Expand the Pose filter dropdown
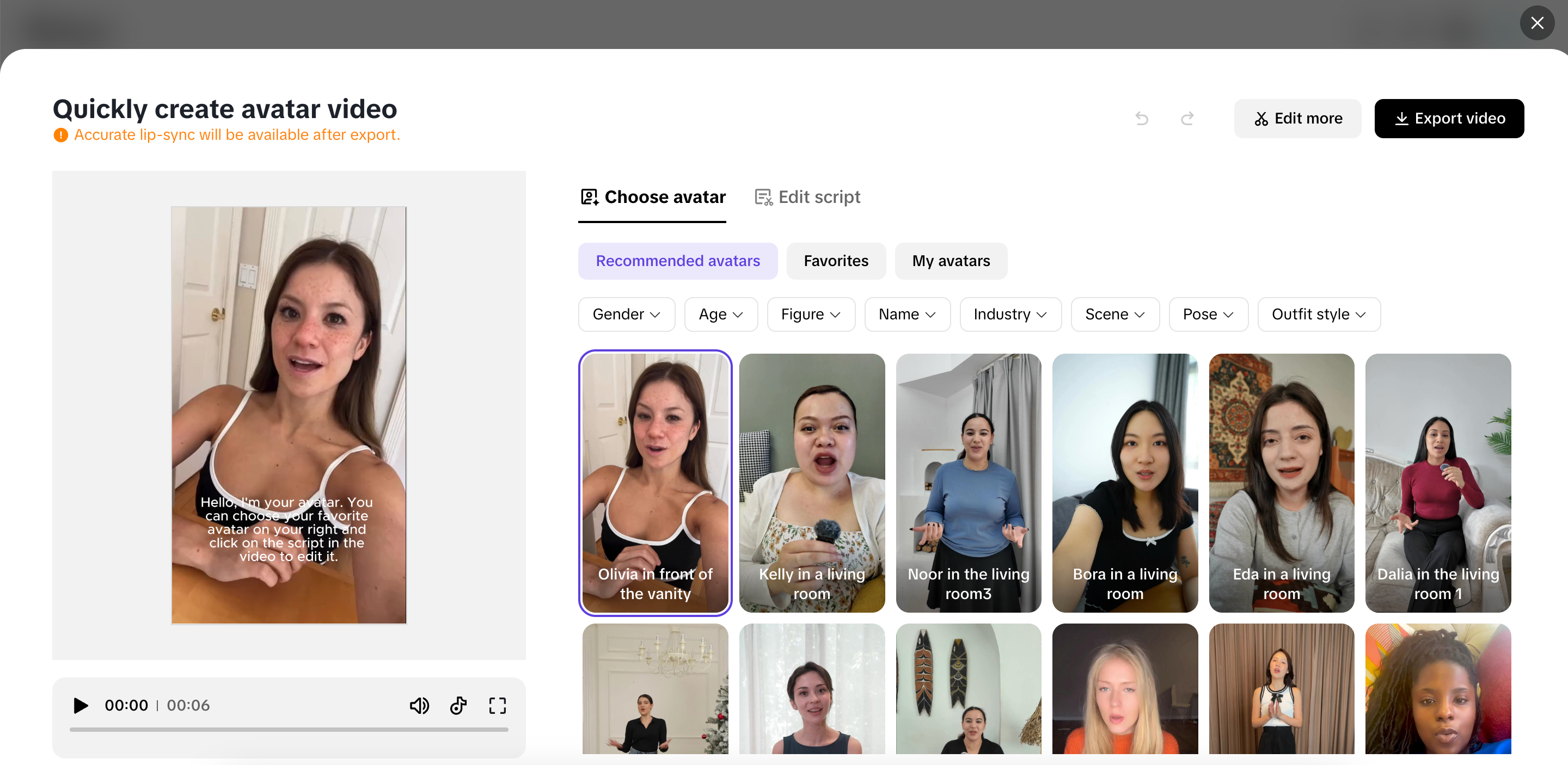The height and width of the screenshot is (765, 1568). pos(1208,314)
